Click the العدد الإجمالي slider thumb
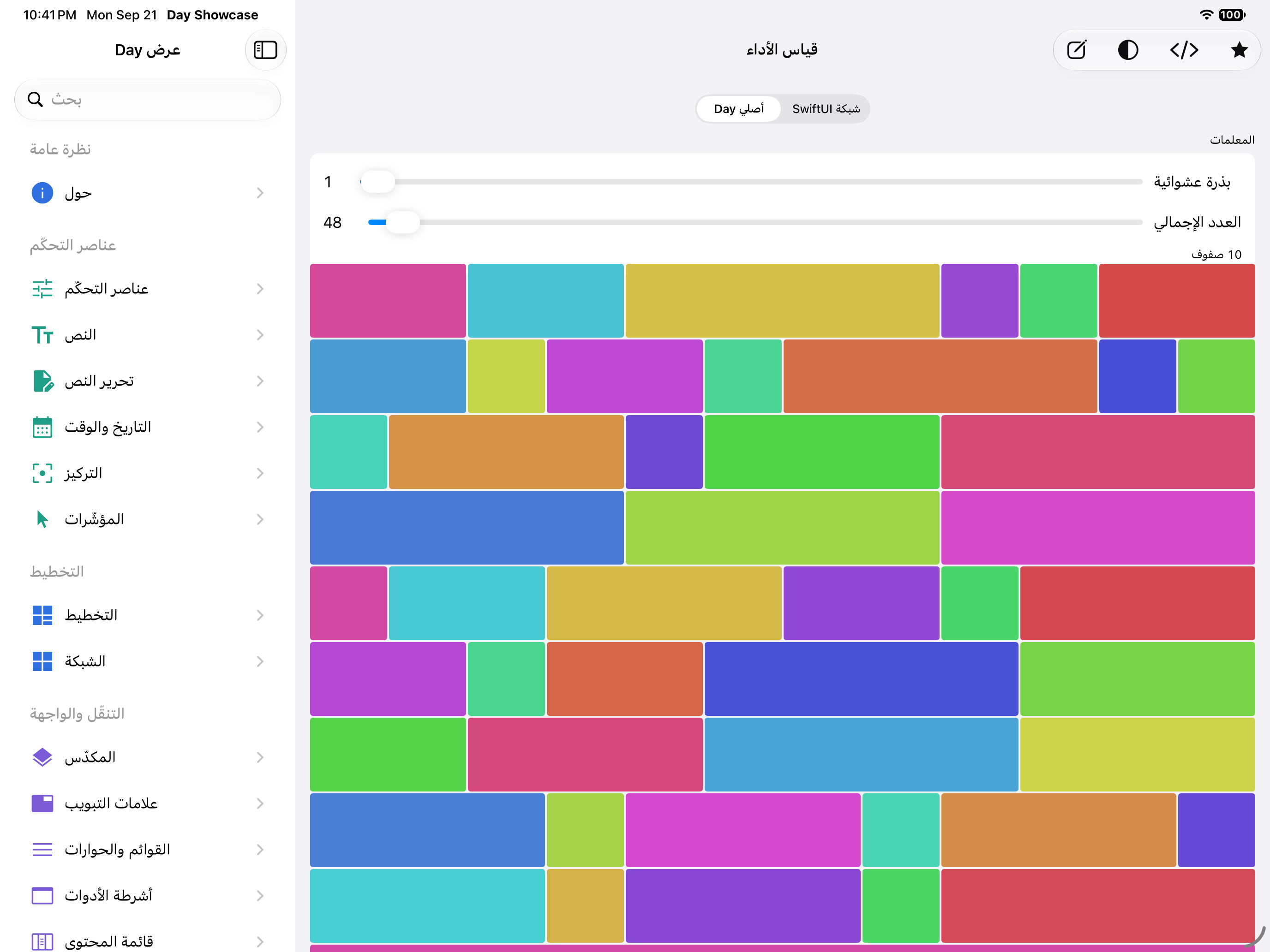The height and width of the screenshot is (952, 1270). click(403, 222)
